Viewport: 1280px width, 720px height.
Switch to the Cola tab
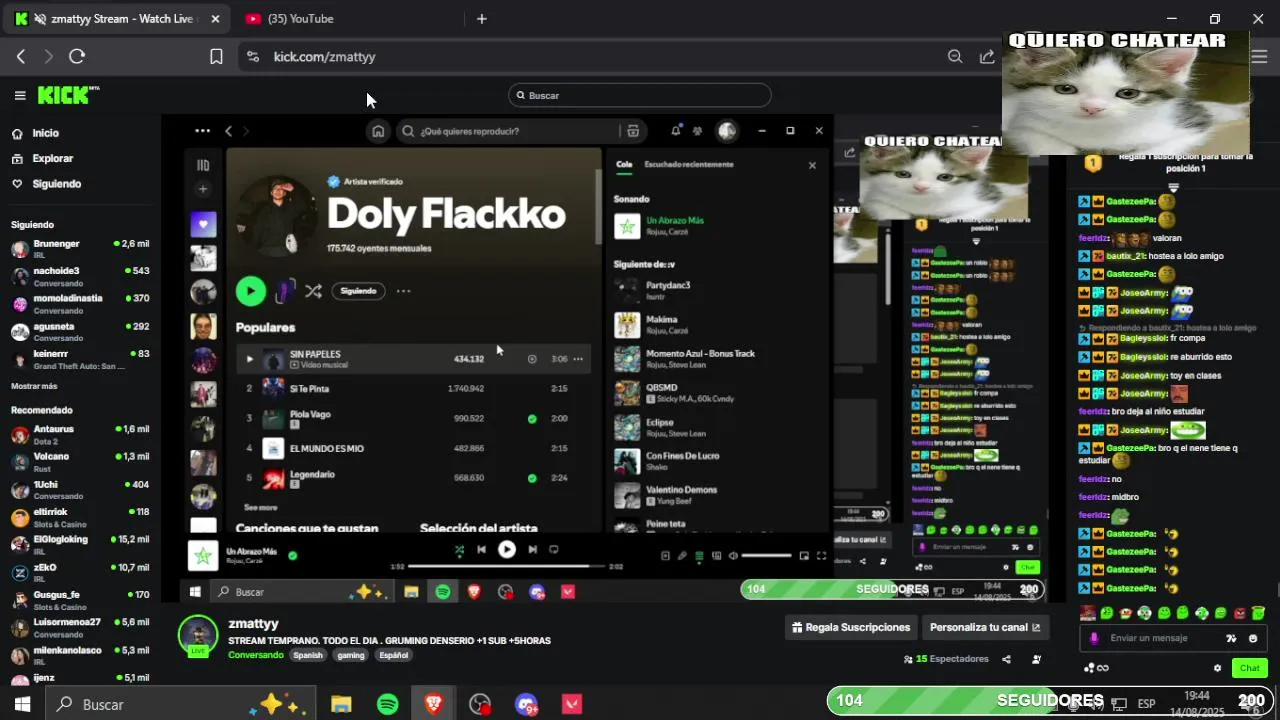tap(624, 164)
